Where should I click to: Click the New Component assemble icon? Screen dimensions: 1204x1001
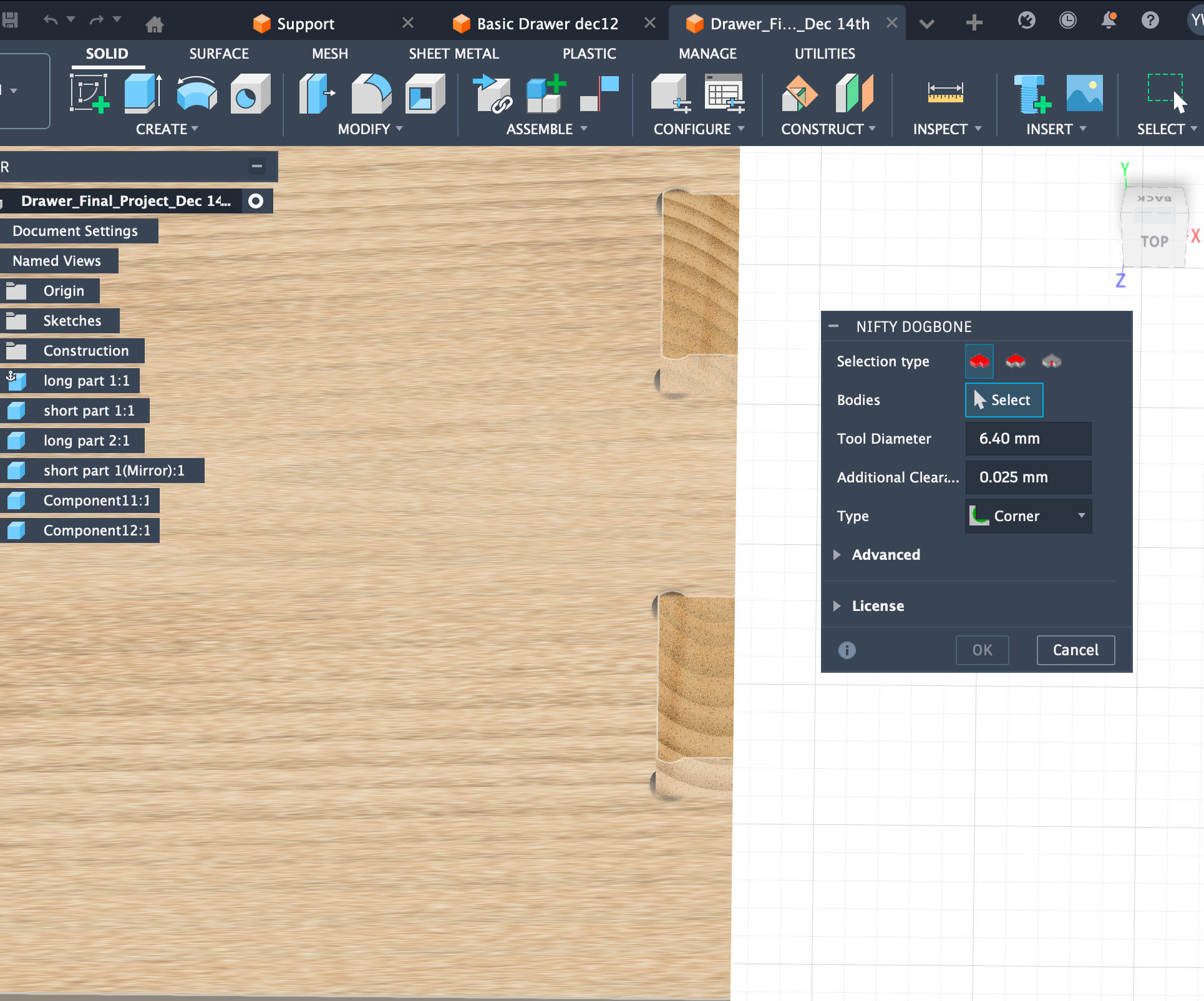[x=545, y=94]
